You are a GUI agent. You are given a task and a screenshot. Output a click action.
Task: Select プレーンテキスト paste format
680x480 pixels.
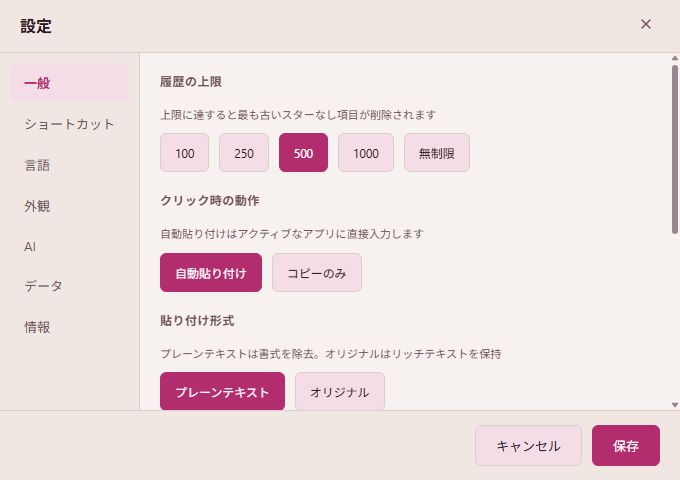coord(222,392)
